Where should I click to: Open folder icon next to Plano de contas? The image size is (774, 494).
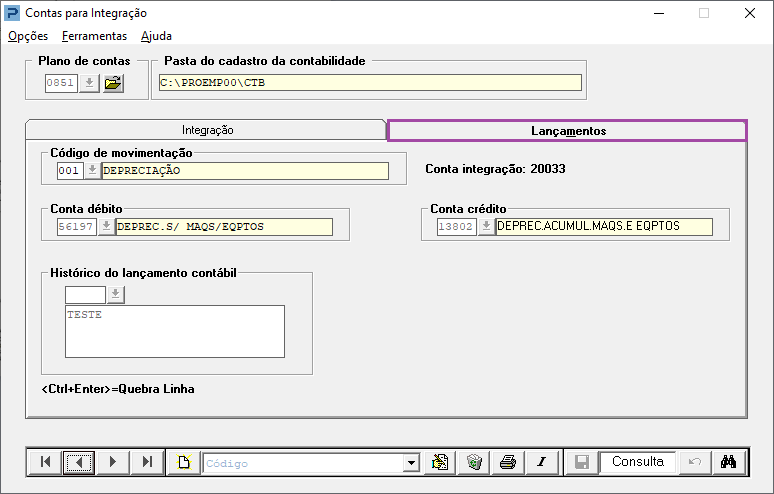click(x=113, y=82)
